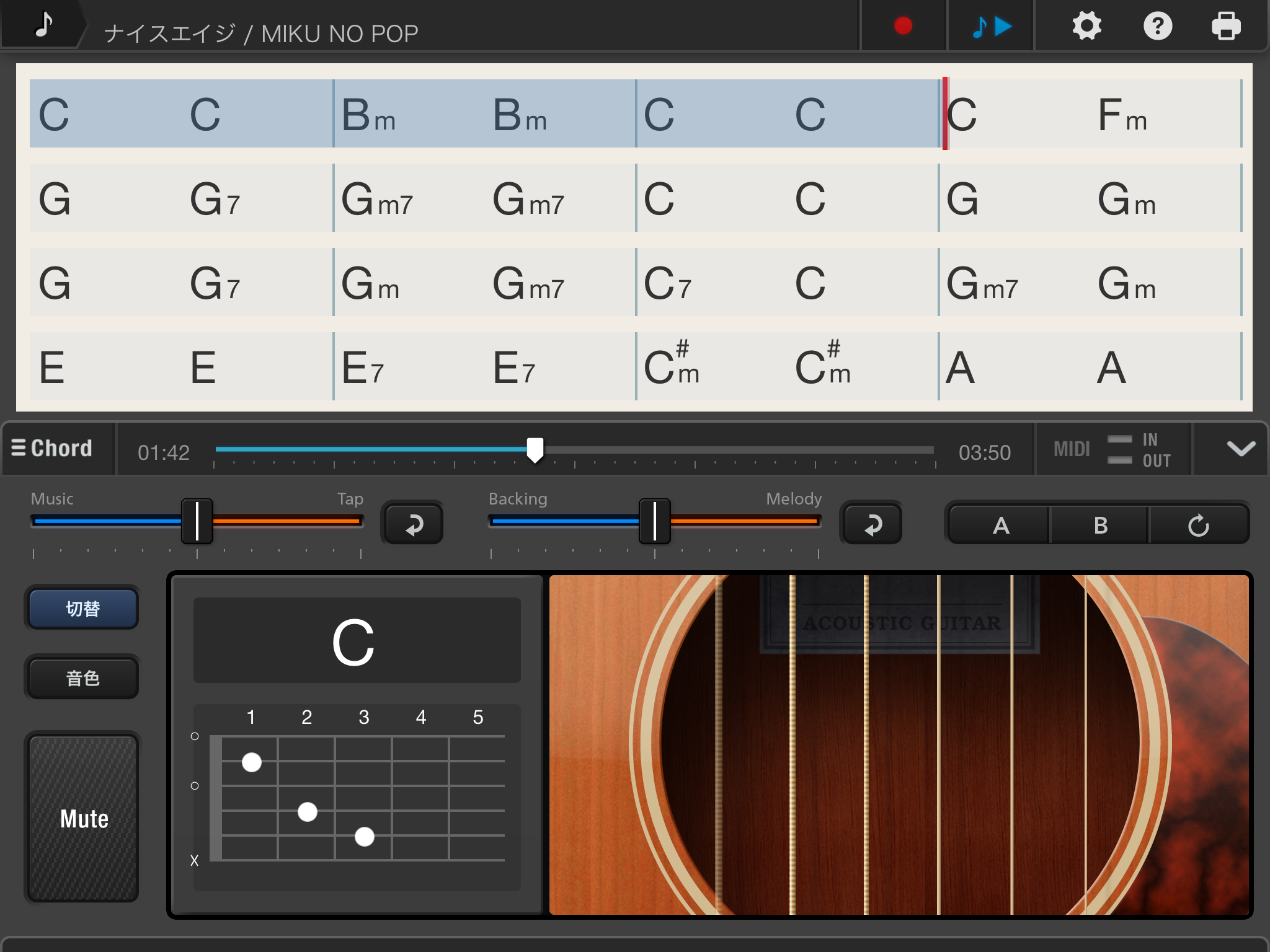Screen dimensions: 1270x952
Task: Click the elapsed time 01:42
Action: [164, 452]
